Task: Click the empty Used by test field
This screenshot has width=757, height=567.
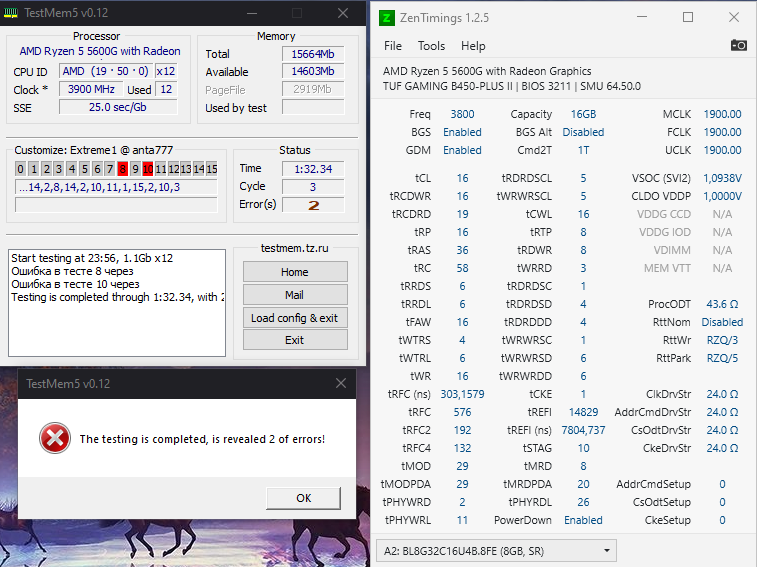Action: pyautogui.click(x=313, y=107)
